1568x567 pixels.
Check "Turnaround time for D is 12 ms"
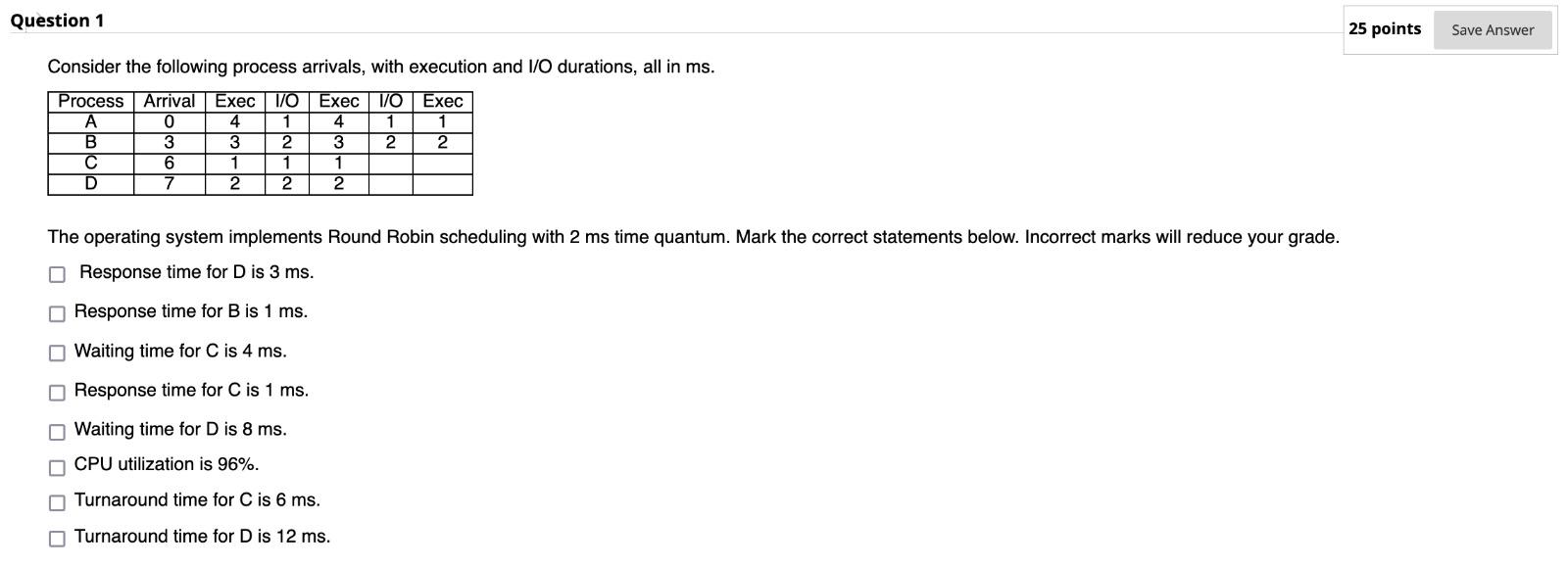(56, 536)
